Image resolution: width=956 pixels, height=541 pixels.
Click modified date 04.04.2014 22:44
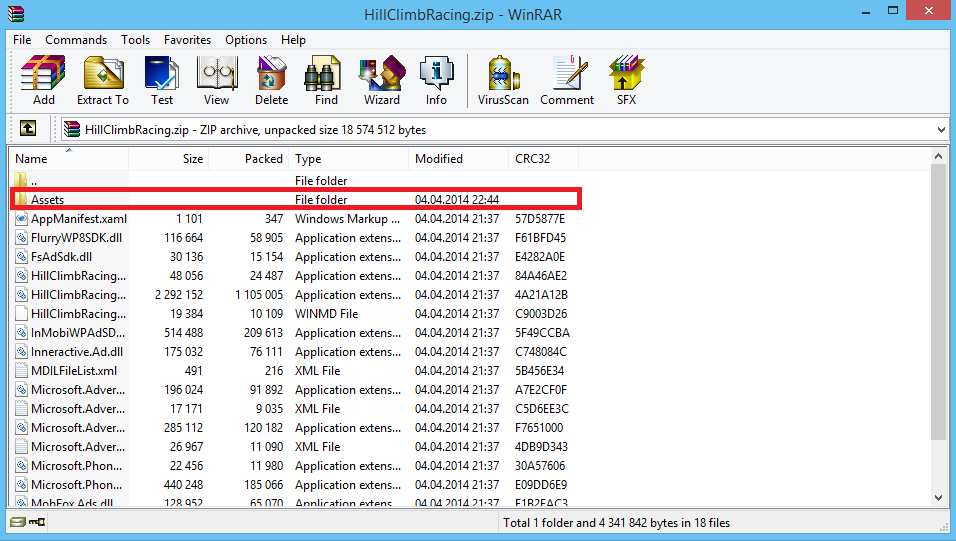coord(457,199)
